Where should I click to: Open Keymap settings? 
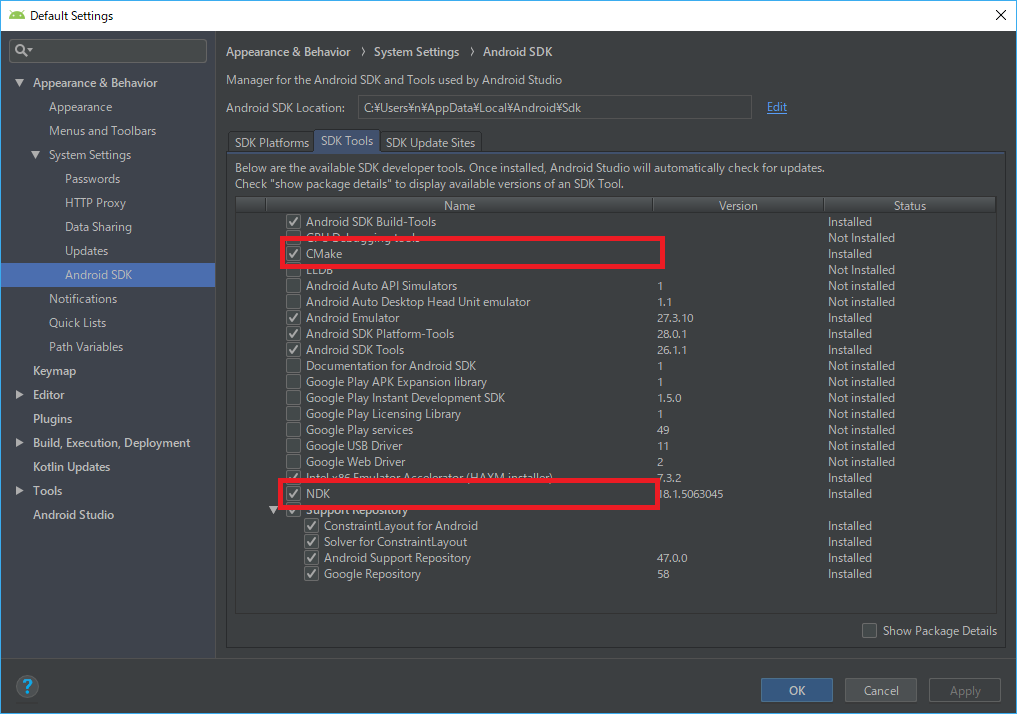54,370
